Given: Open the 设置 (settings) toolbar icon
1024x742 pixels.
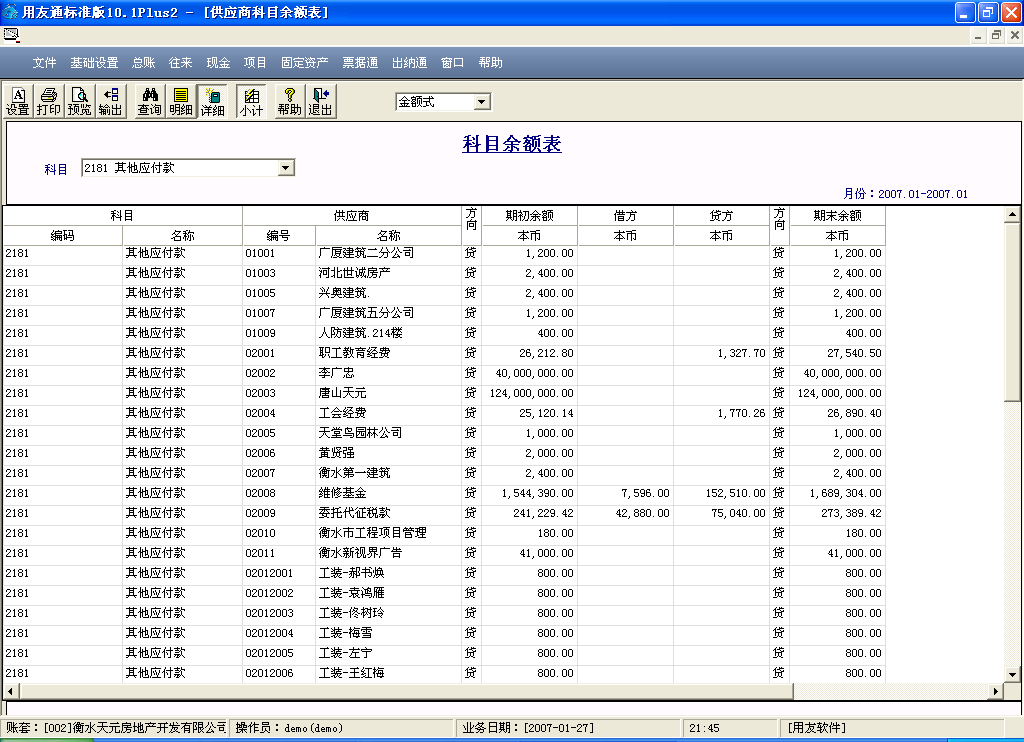Looking at the screenshot, I should pos(18,101).
